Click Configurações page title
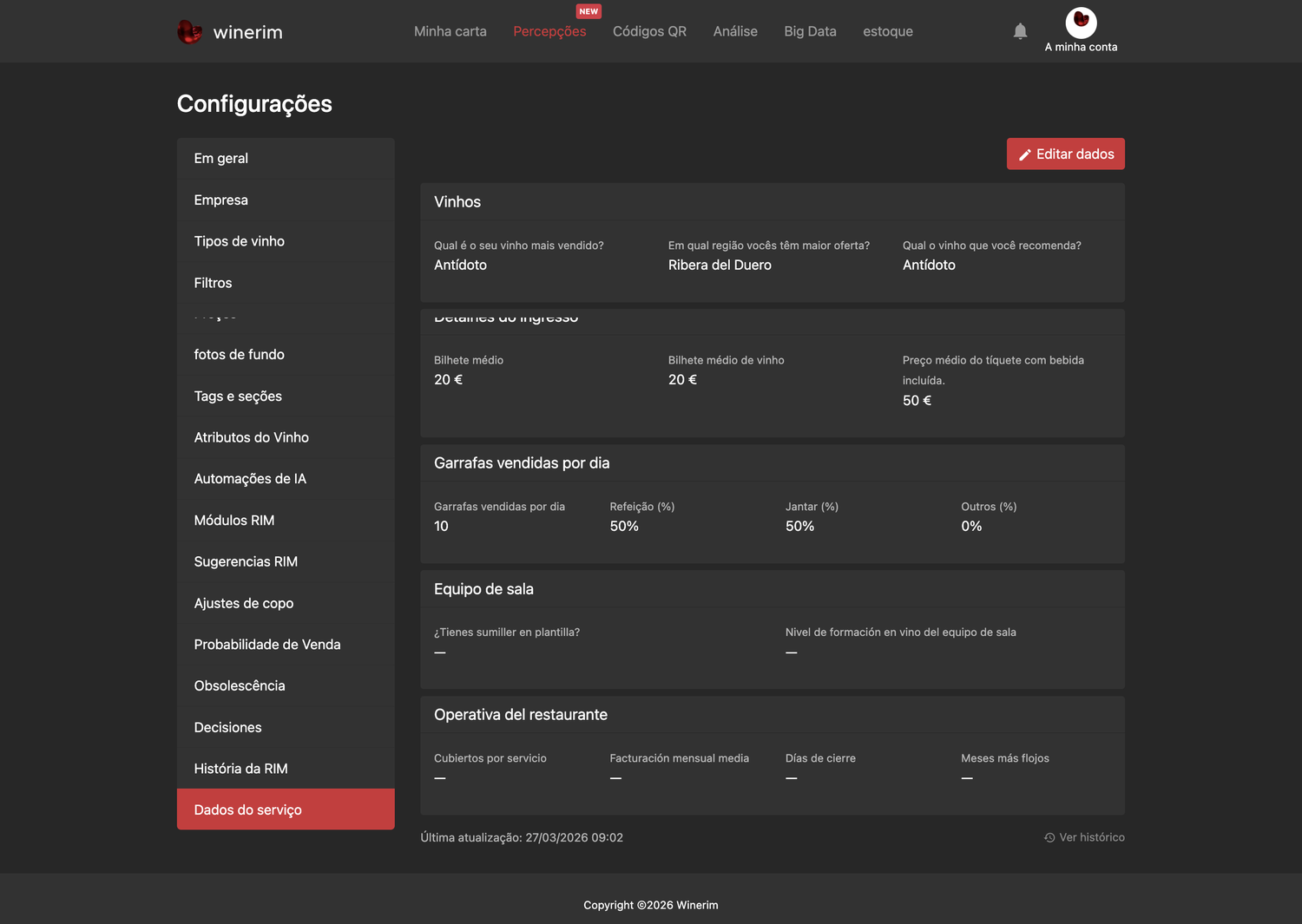Viewport: 1302px width, 924px height. [254, 104]
